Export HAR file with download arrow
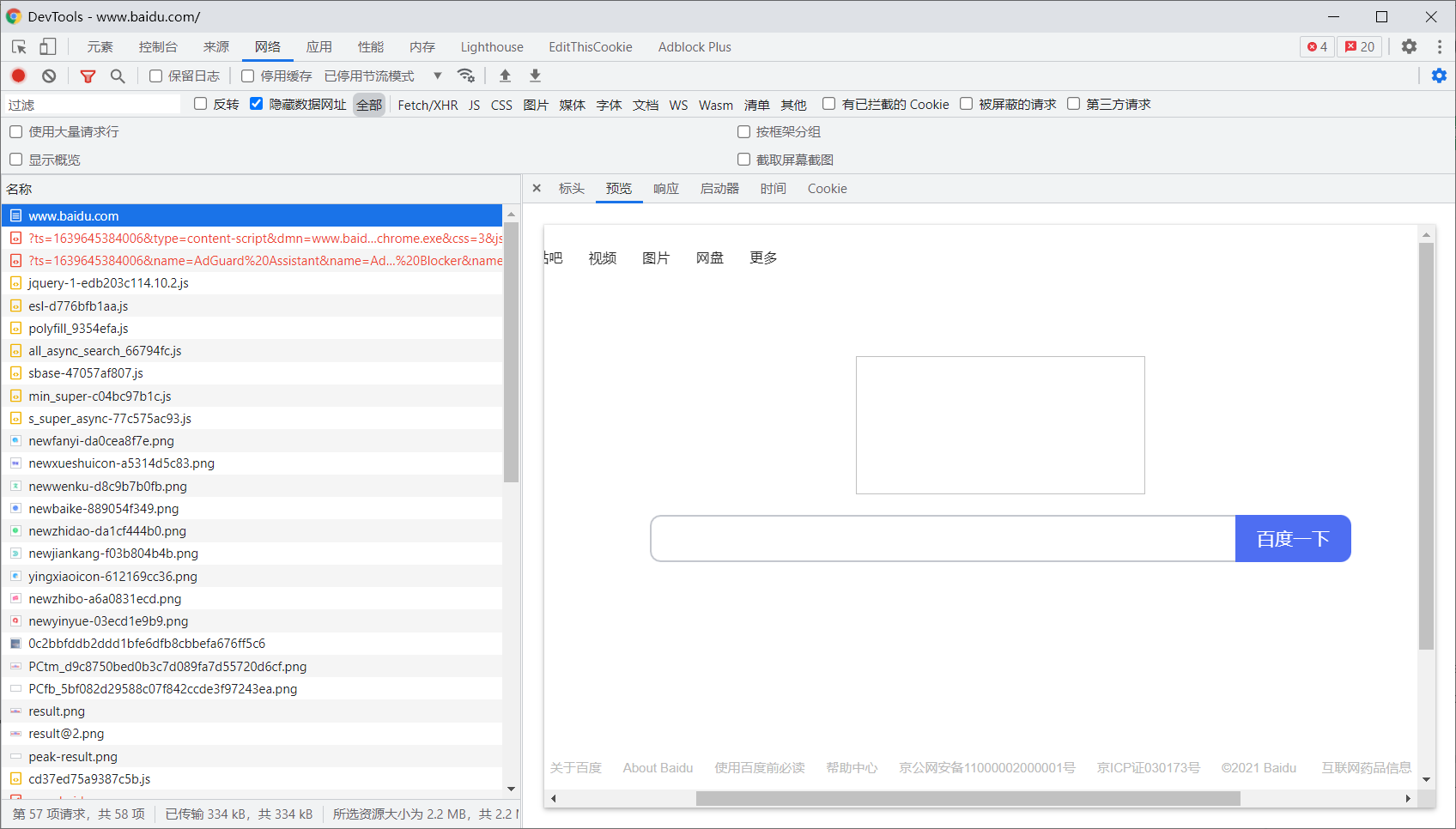 click(535, 76)
